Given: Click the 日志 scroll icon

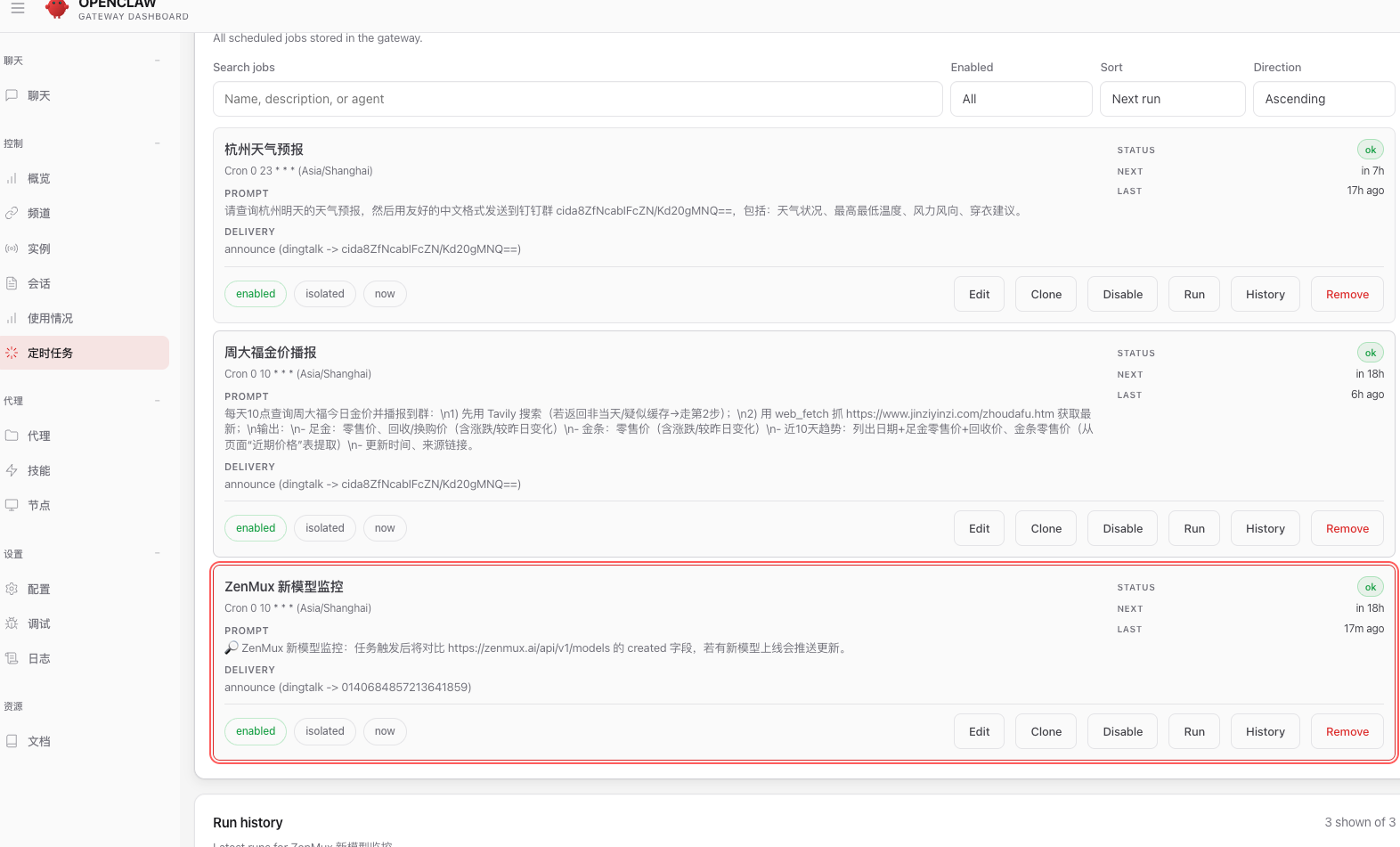Looking at the screenshot, I should click(12, 658).
